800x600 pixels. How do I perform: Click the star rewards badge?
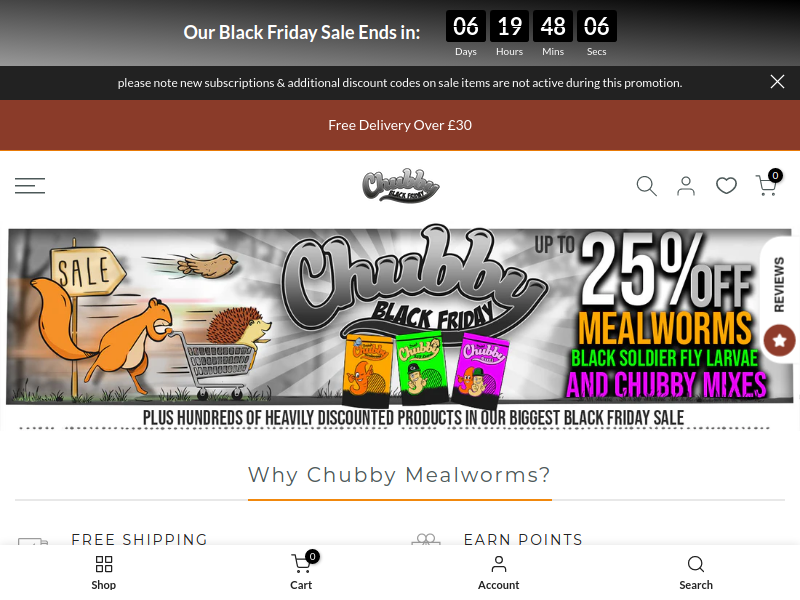pyautogui.click(x=779, y=340)
